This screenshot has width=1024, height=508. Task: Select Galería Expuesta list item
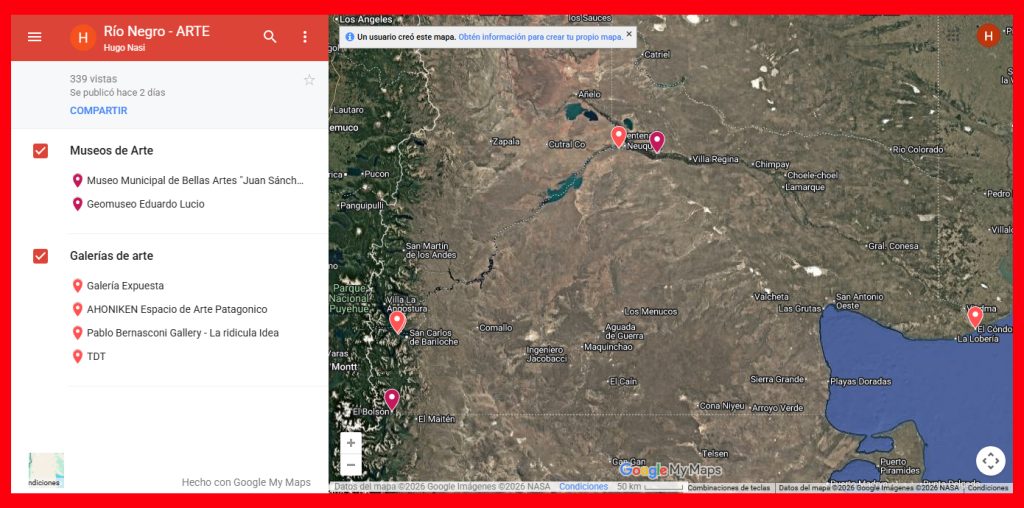point(125,286)
